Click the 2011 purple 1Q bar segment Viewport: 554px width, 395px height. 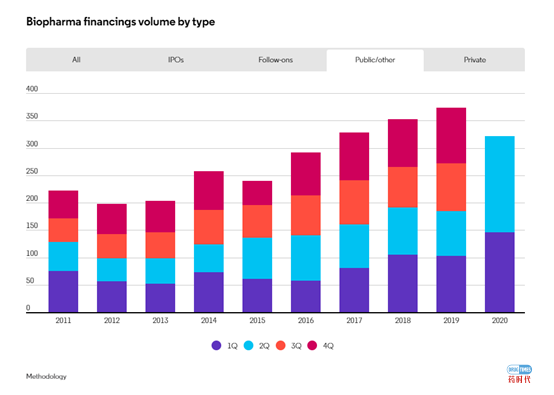pyautogui.click(x=63, y=291)
